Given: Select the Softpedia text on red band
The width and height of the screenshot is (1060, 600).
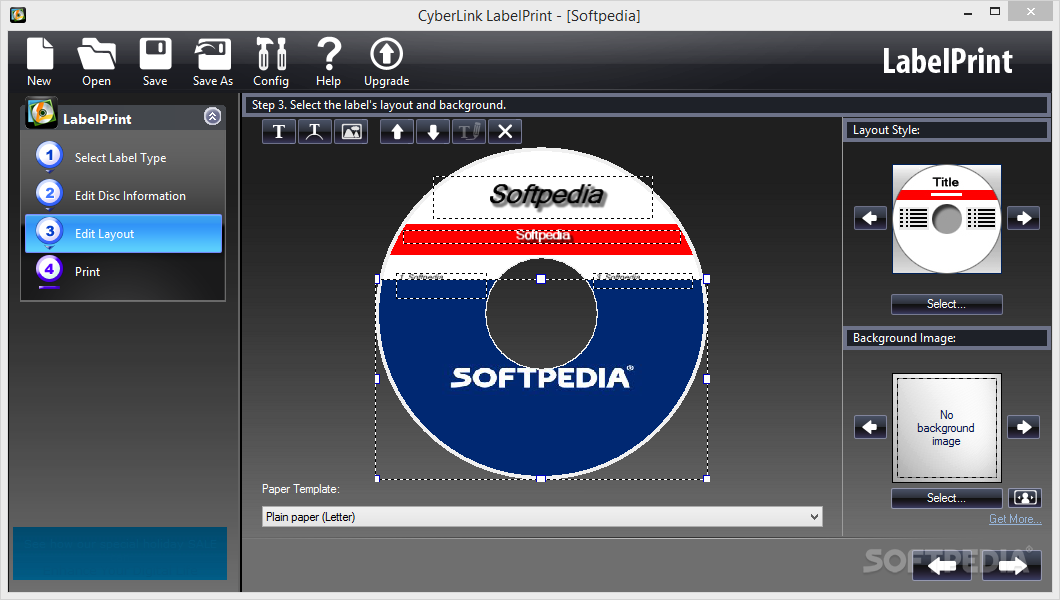Looking at the screenshot, I should click(542, 236).
